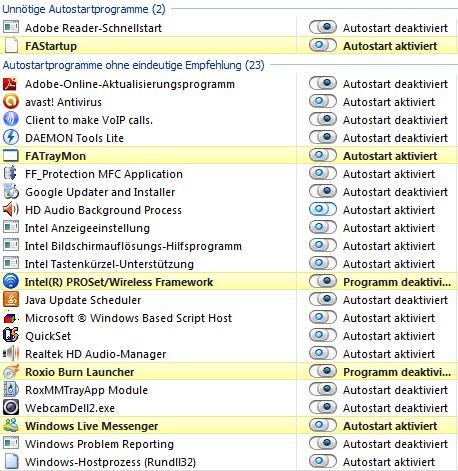Toggle autostart switch for Google Updater and Installer
458x471 pixels.
point(323,191)
